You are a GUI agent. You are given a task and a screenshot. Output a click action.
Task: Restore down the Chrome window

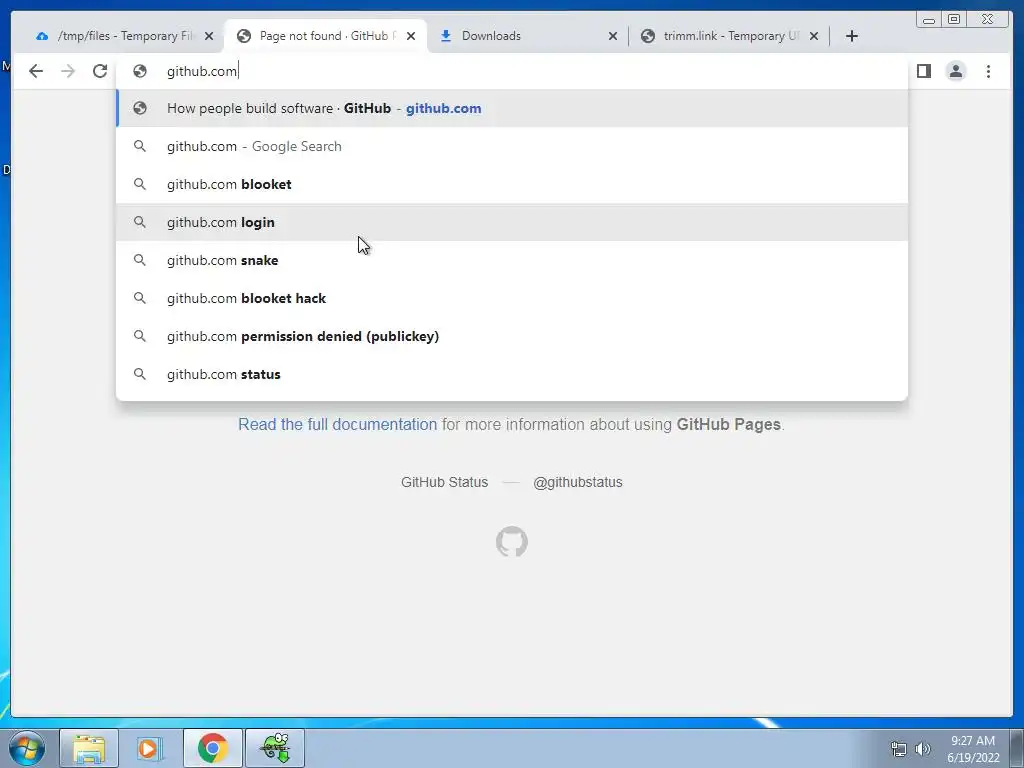(954, 20)
